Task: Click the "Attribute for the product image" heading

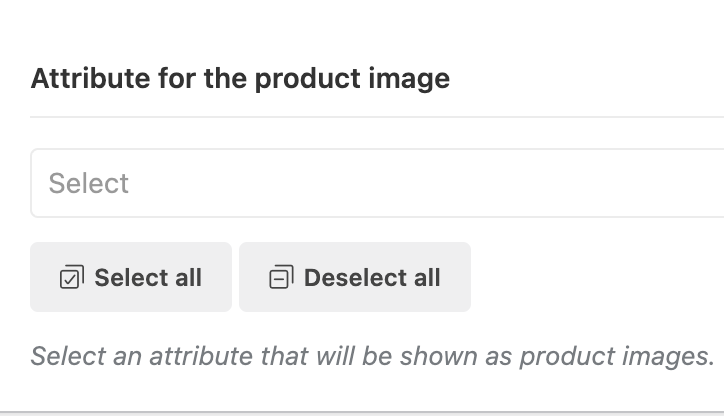Action: click(x=240, y=79)
